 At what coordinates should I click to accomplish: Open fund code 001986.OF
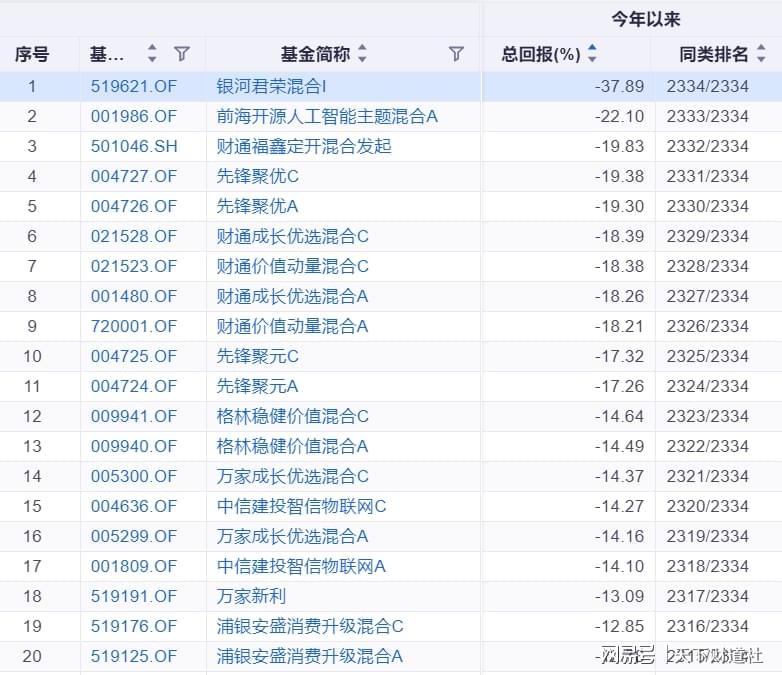pyautogui.click(x=134, y=116)
